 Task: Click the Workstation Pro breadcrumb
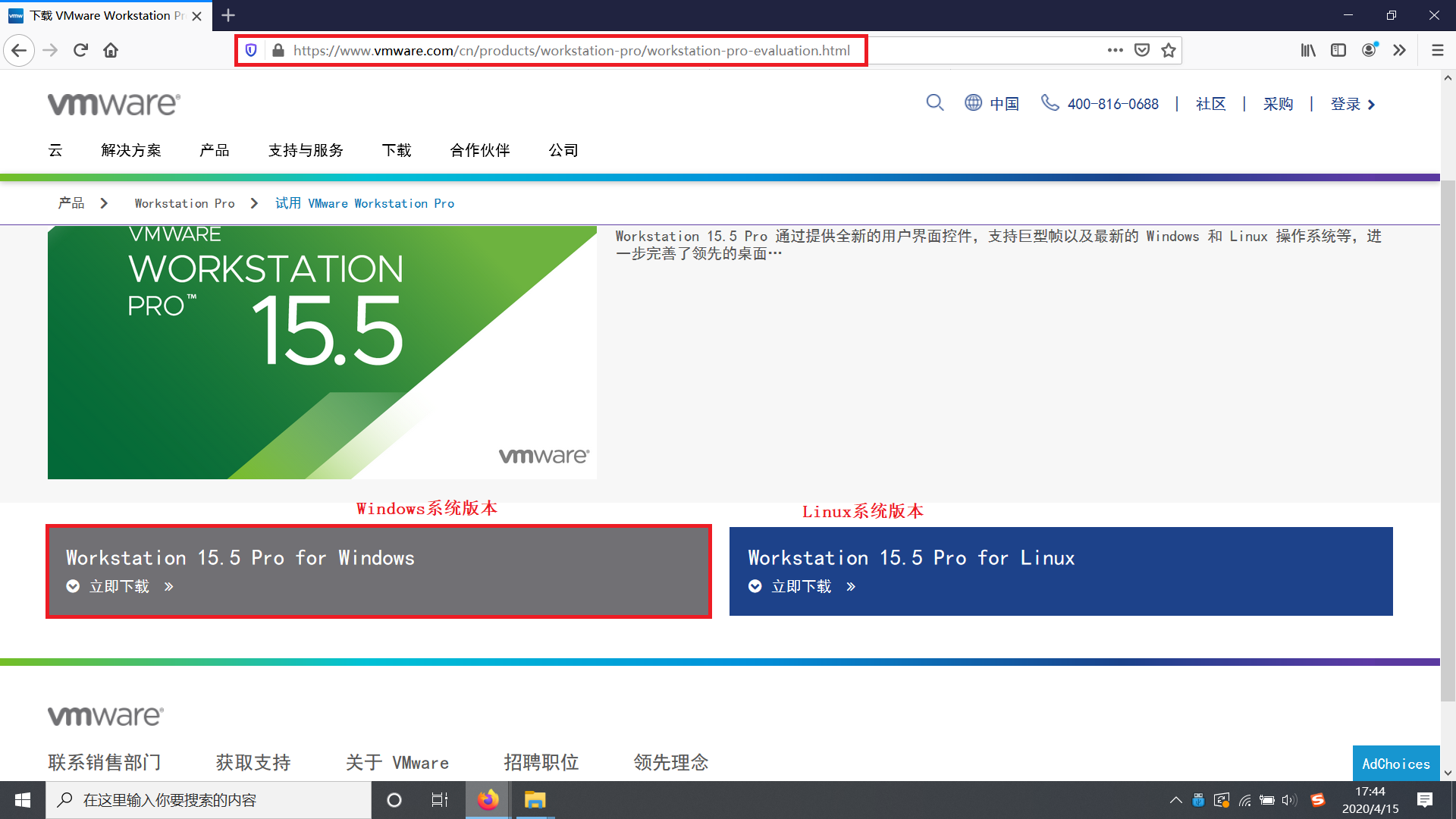click(184, 203)
